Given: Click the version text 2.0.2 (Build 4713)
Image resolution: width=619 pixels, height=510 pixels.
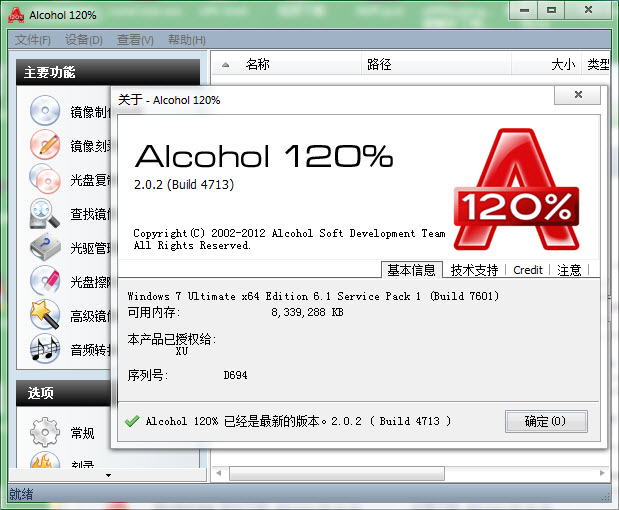Looking at the screenshot, I should [184, 185].
